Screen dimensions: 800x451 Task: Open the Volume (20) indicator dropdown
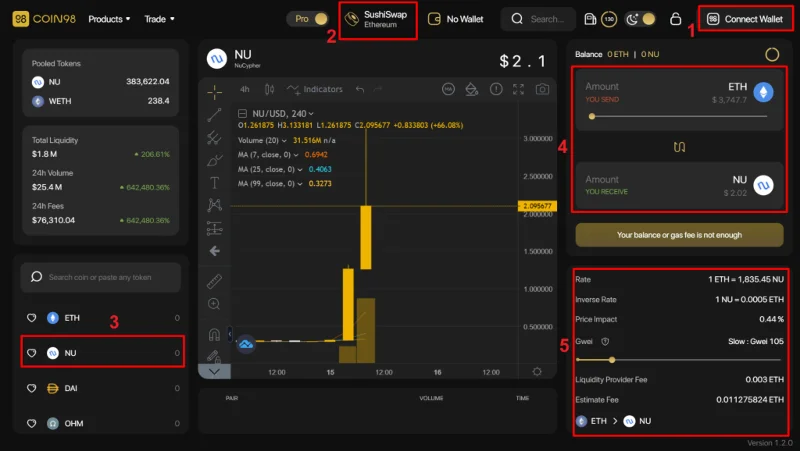pyautogui.click(x=262, y=140)
